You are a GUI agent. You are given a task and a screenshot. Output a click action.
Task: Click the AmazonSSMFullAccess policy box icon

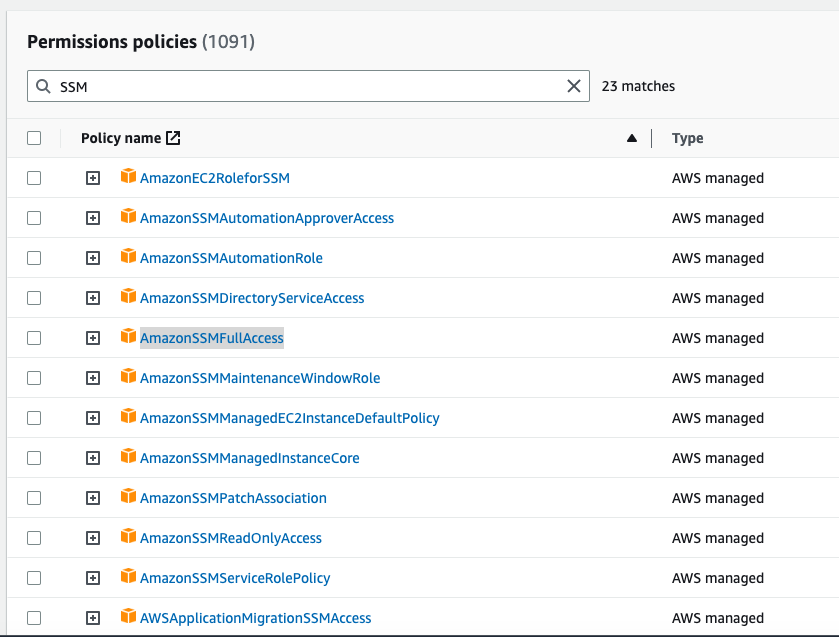(x=128, y=336)
